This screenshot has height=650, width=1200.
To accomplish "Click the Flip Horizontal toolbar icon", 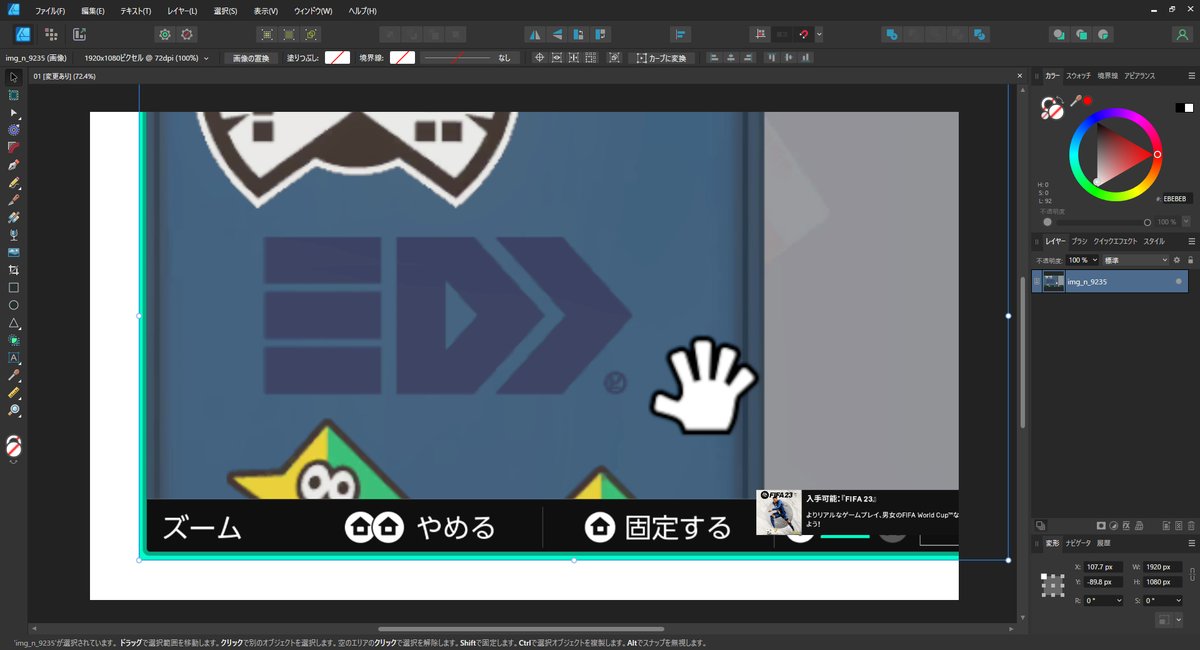I will [x=534, y=33].
